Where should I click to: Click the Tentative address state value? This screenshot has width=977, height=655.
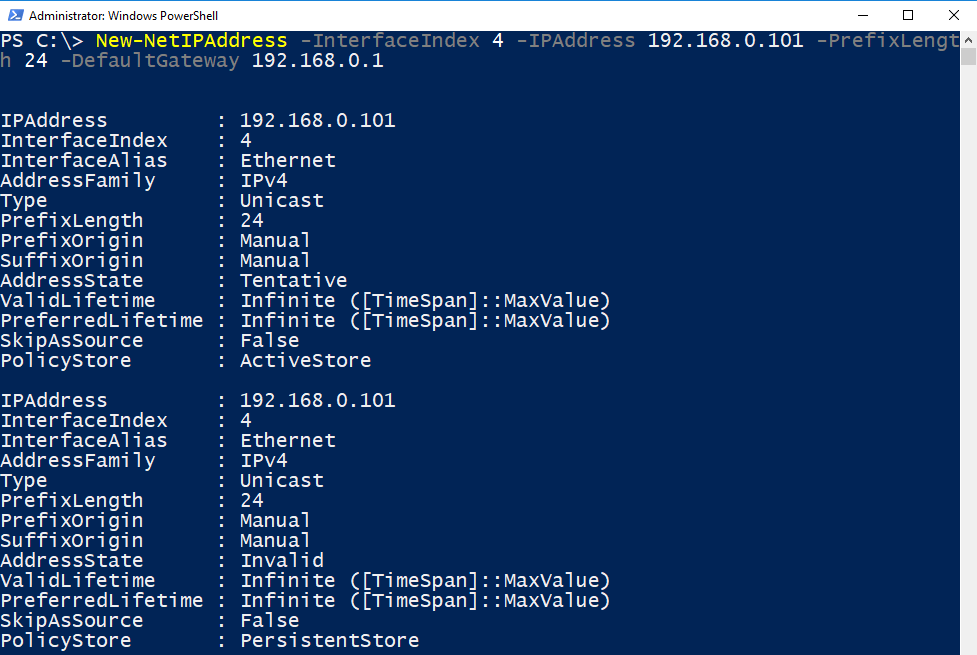[x=293, y=281]
